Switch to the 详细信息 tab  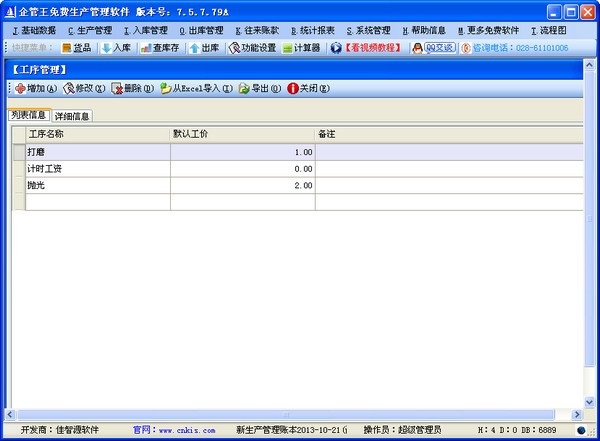tap(72, 116)
